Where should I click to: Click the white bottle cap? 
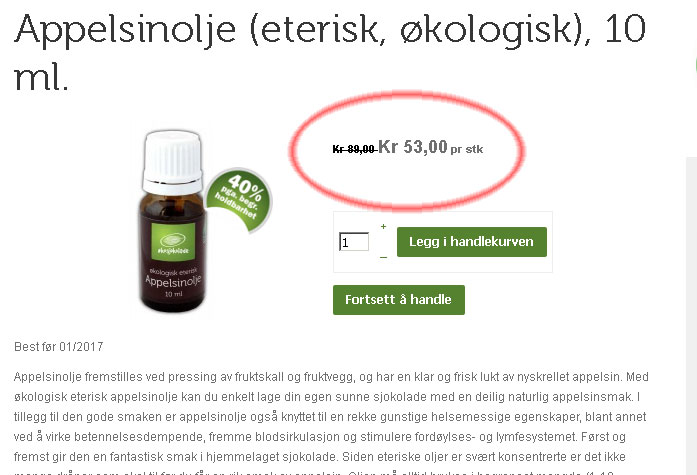172,162
